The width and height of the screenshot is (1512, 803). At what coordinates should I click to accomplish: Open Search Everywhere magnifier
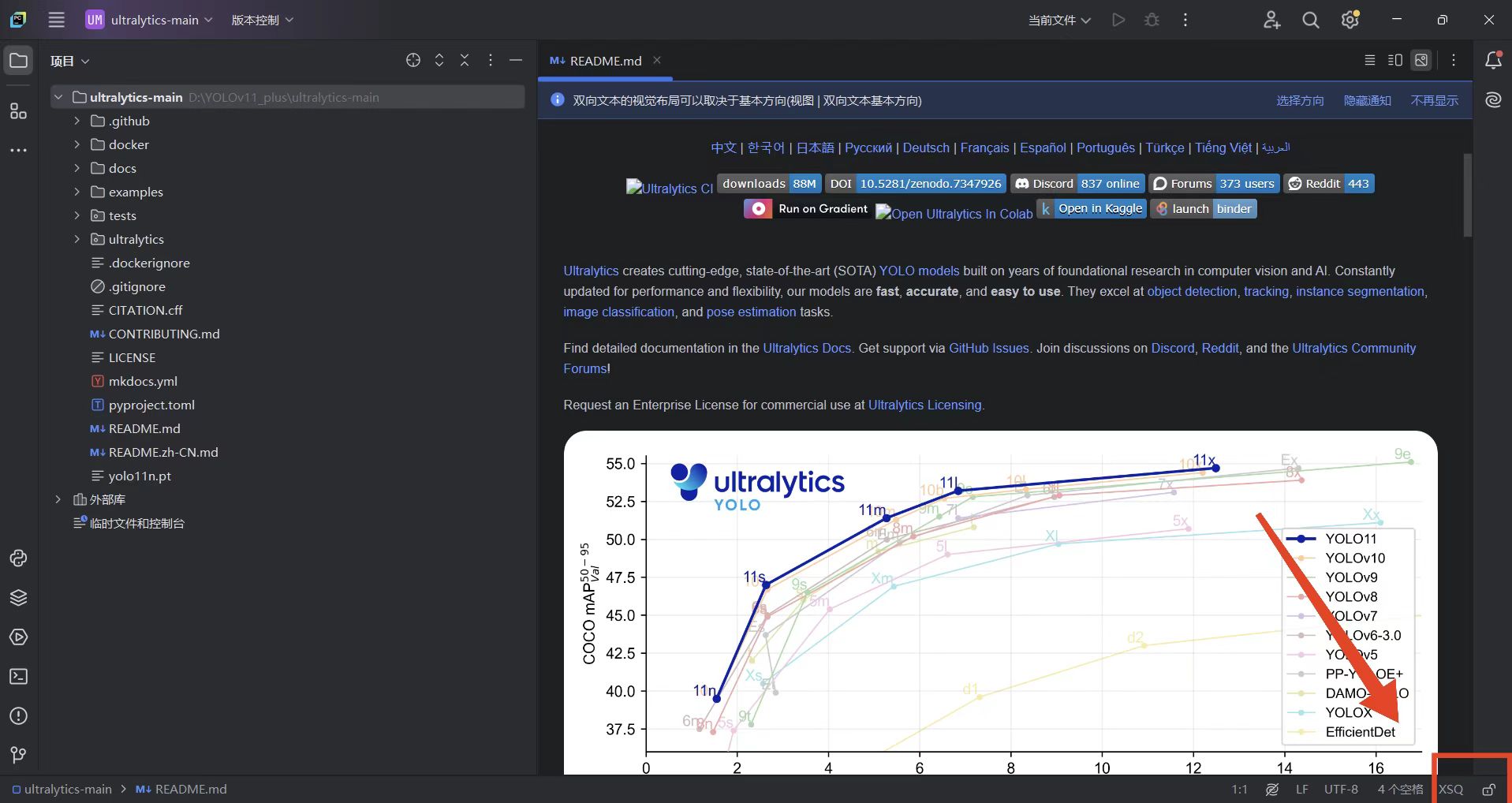1311,20
